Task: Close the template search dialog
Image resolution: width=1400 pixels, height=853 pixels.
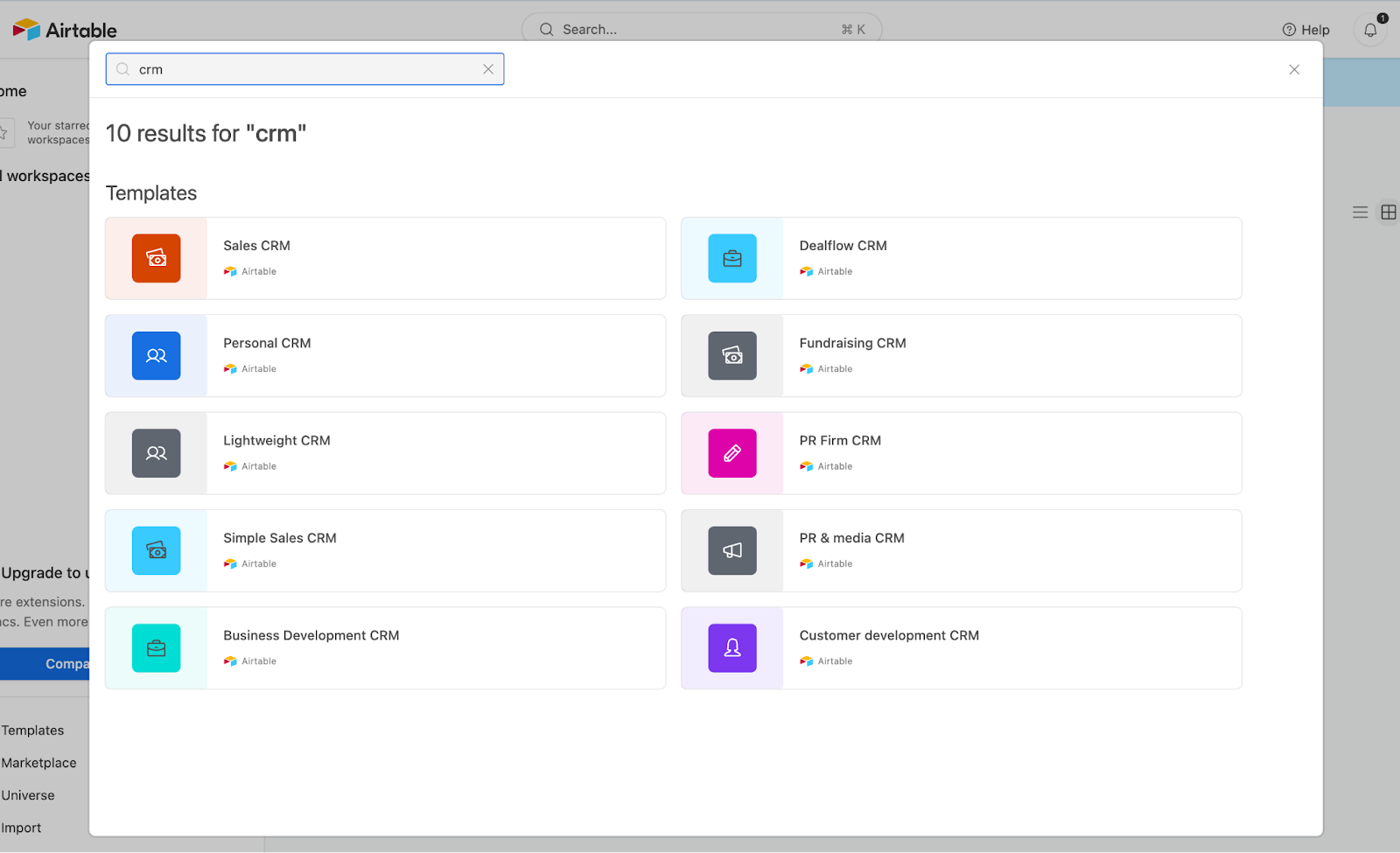Action: click(x=1294, y=70)
